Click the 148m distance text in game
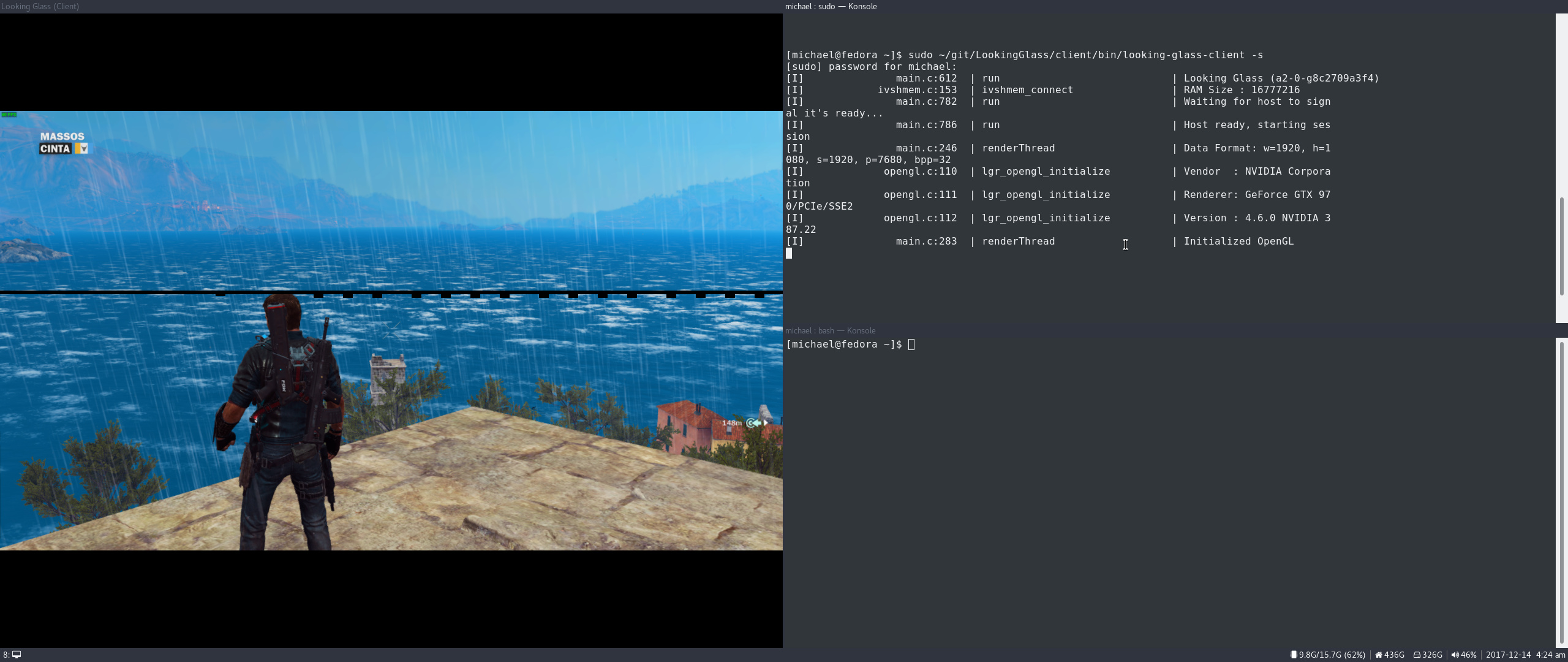This screenshot has height=662, width=1568. coord(732,423)
